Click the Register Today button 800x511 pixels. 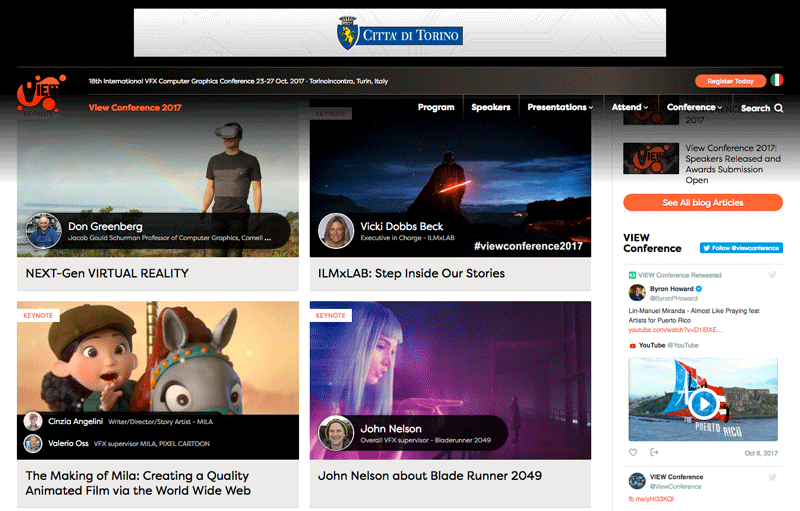(x=730, y=81)
